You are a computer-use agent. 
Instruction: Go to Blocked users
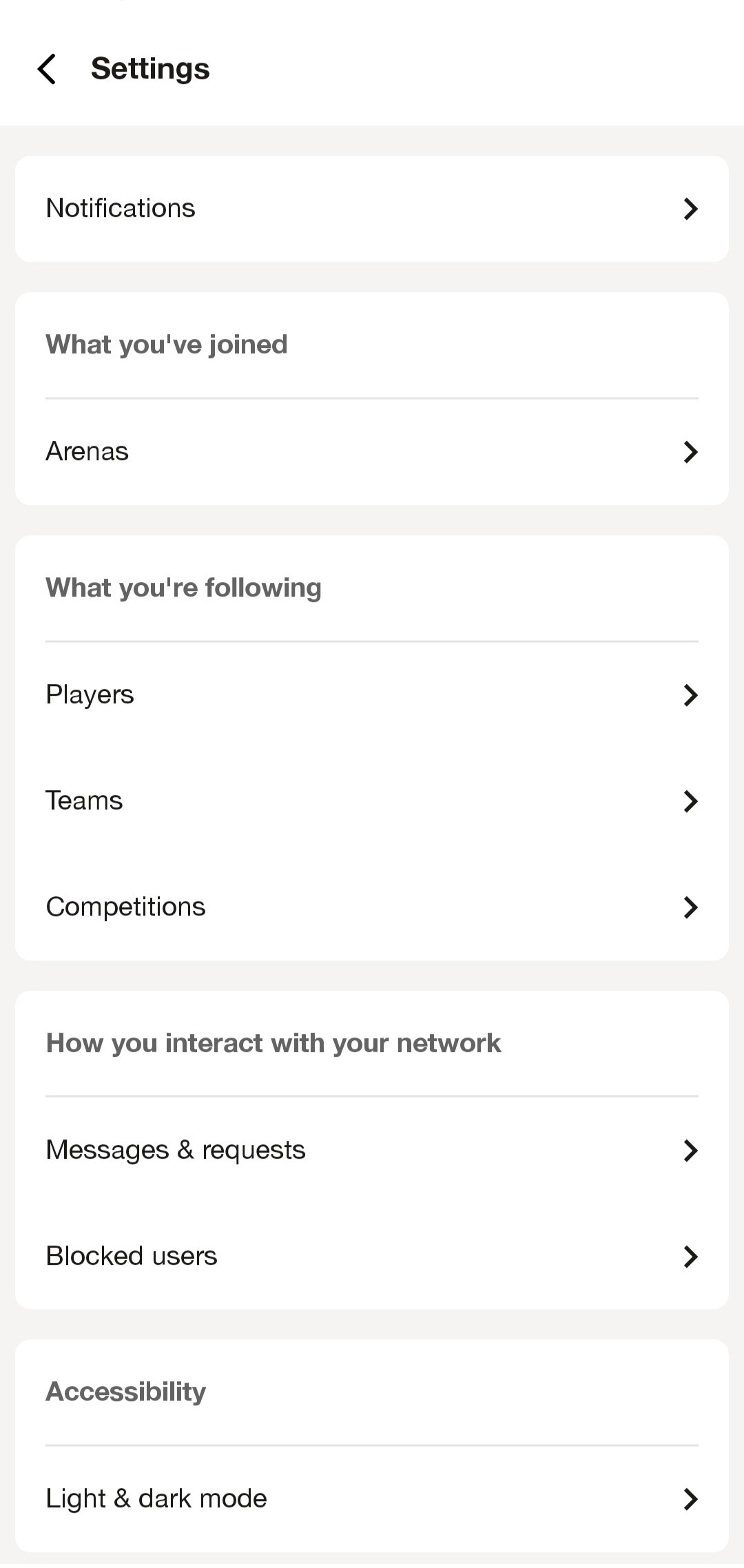132,1256
